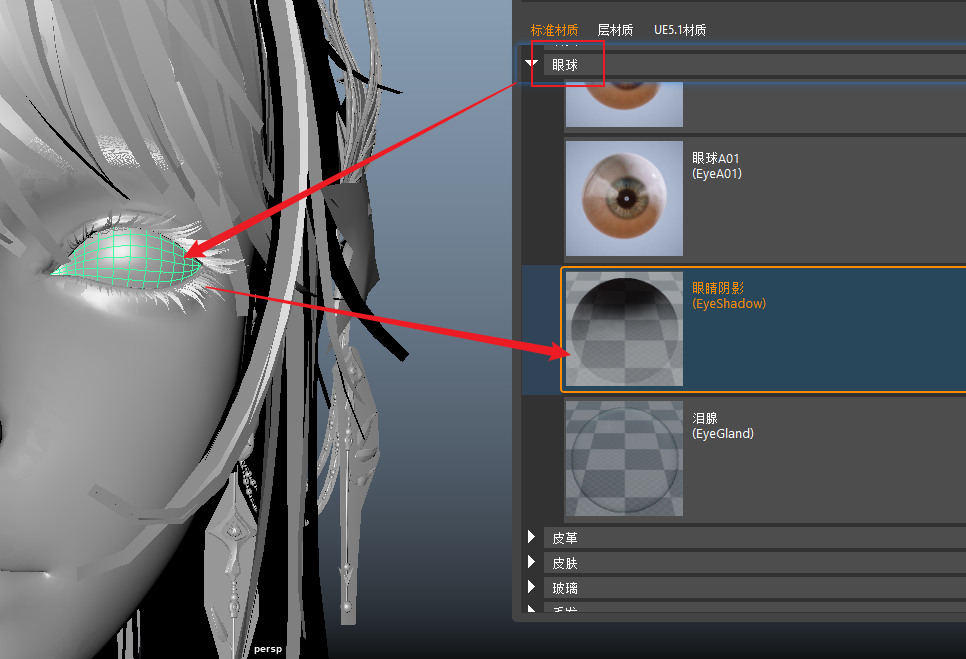Click the 眼球 section header bar

(x=750, y=64)
